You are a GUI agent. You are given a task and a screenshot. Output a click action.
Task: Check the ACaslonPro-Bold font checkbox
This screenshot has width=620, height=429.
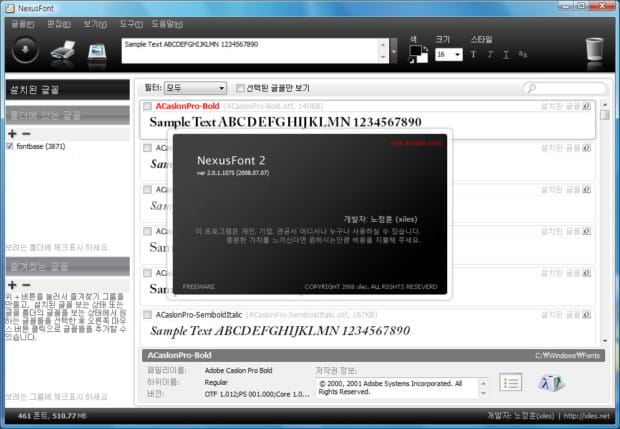coord(147,105)
